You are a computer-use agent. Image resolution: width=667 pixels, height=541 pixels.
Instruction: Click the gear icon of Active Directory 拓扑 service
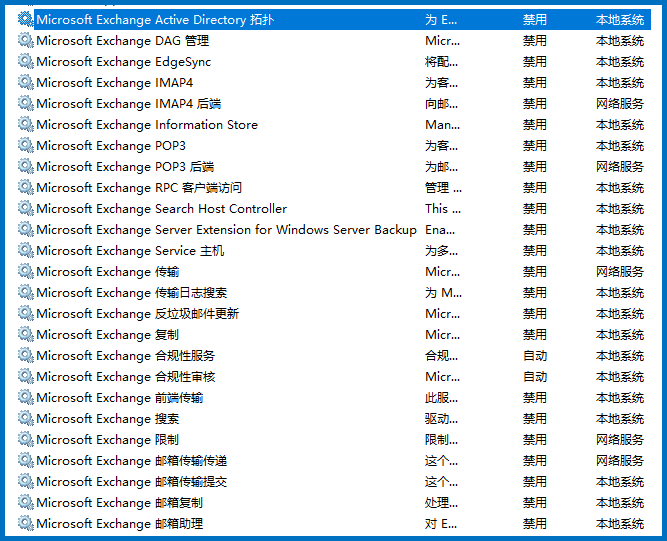coord(26,19)
